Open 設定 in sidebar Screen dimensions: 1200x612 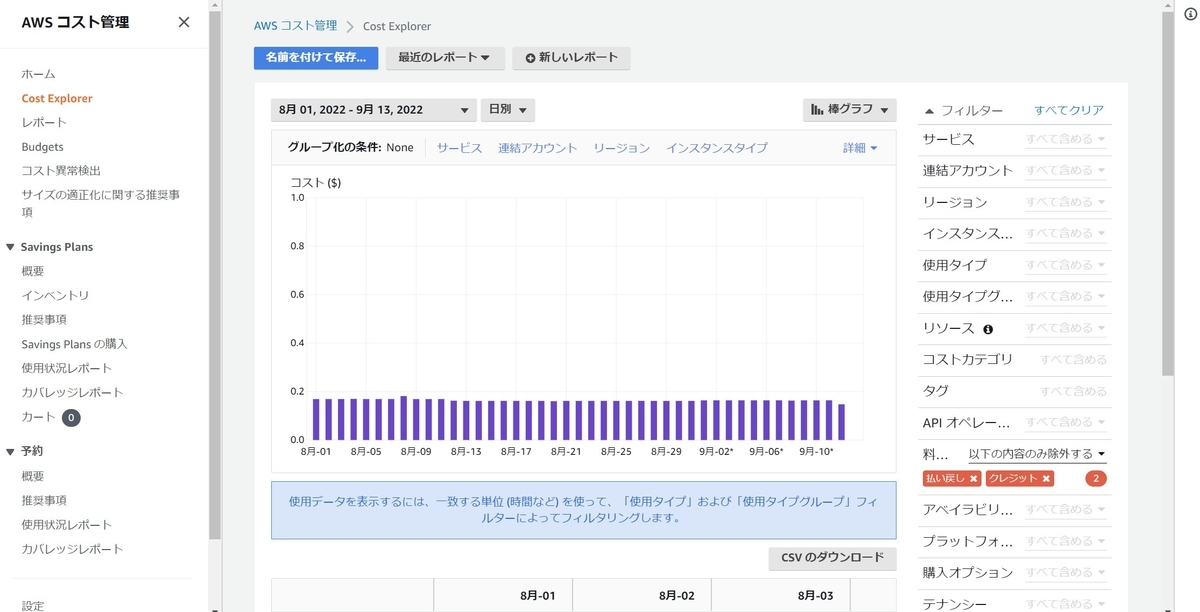33,605
